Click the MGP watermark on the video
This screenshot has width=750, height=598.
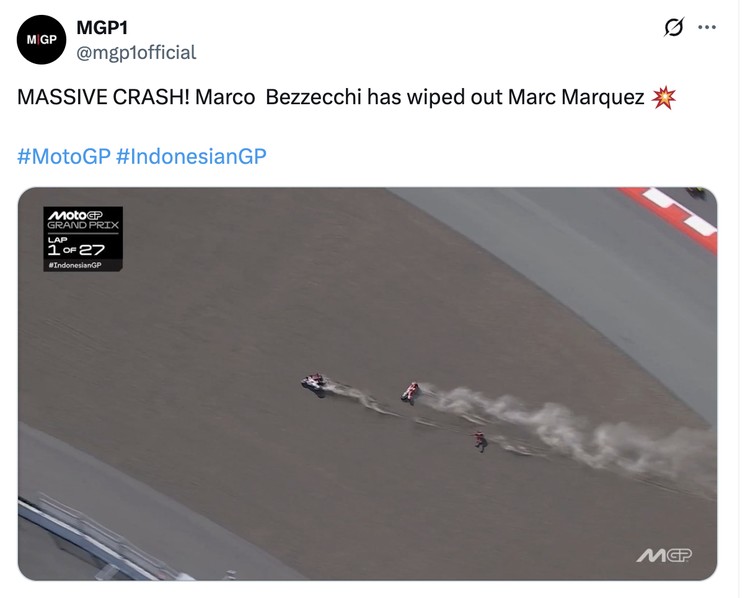pos(664,555)
